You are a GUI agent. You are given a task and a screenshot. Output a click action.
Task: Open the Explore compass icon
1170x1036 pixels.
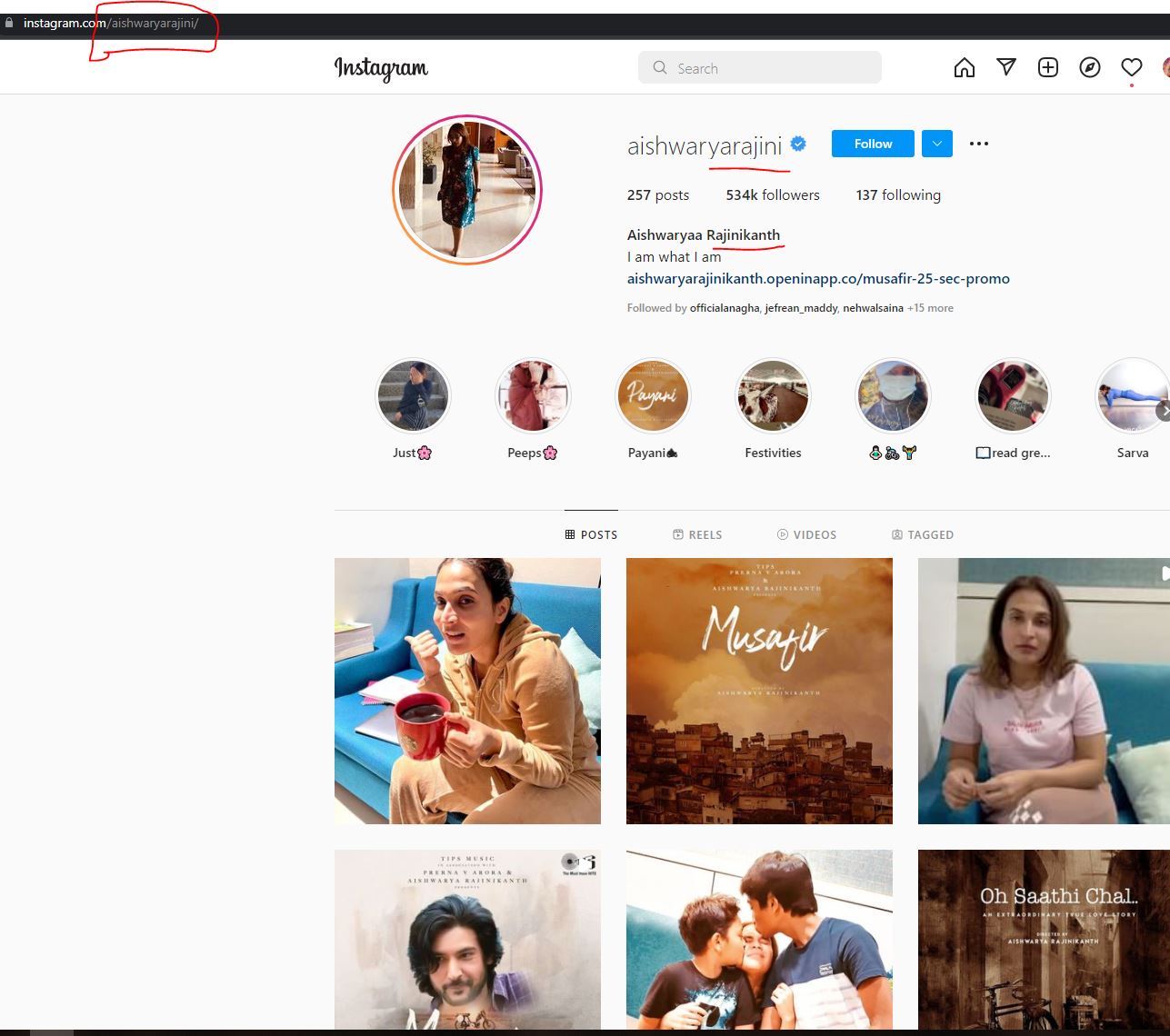coord(1090,68)
